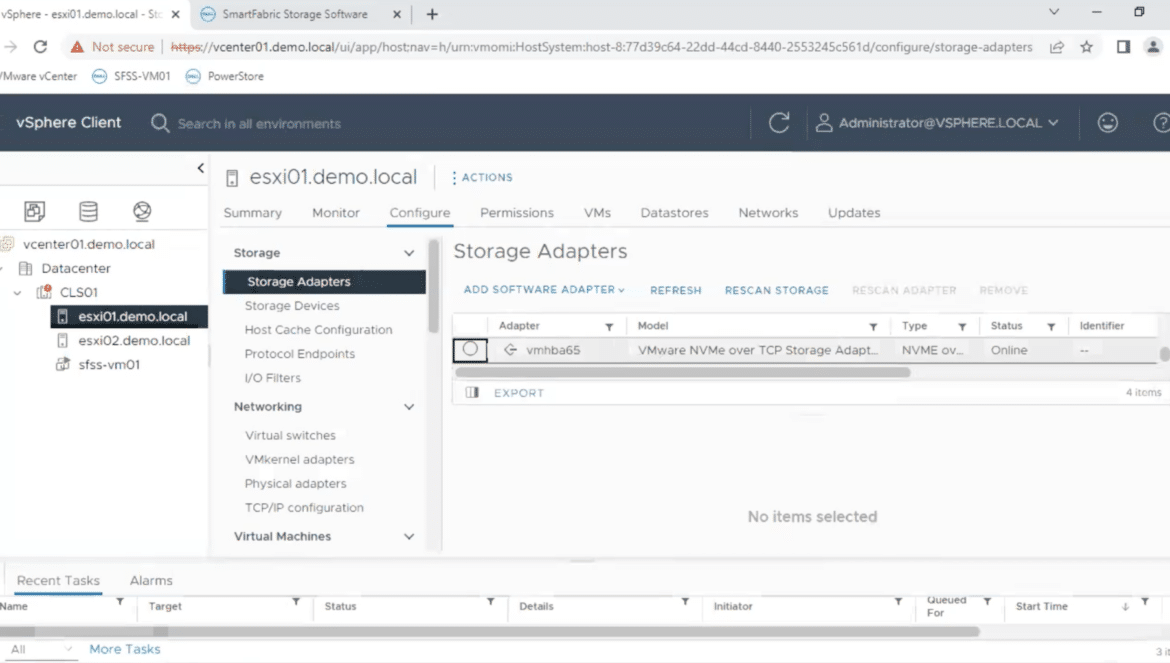Open the browser share page icon
1170x663 pixels.
pyautogui.click(x=1057, y=47)
